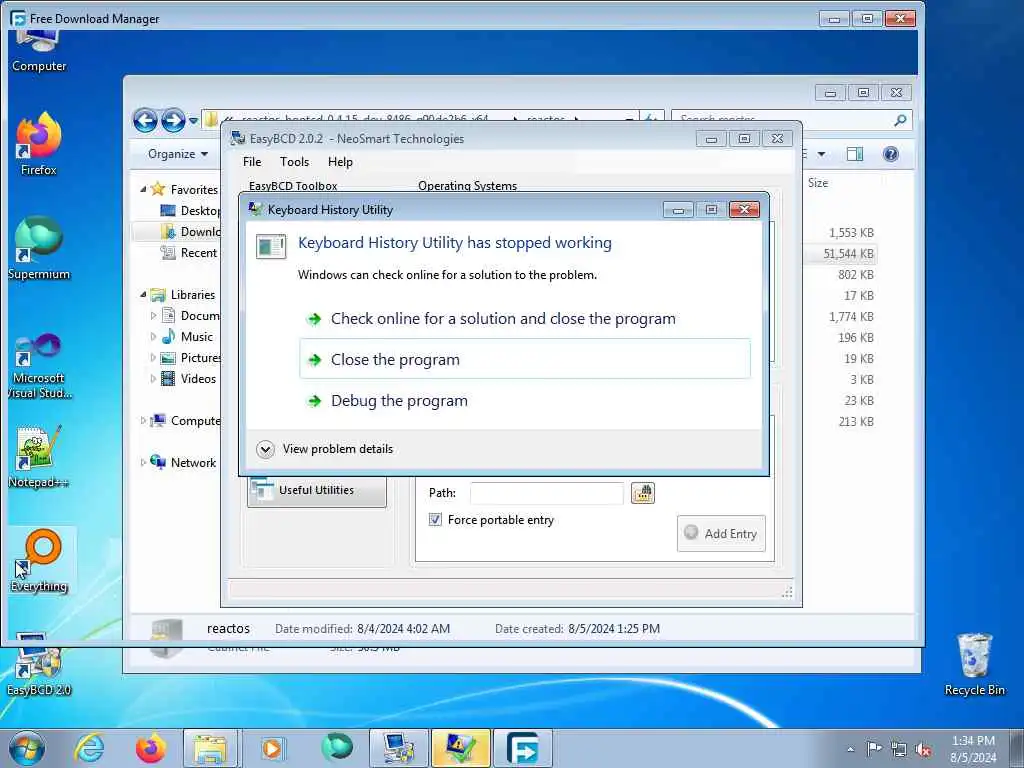Viewport: 1024px width, 768px height.
Task: Uncheck Force portable entry checkbox
Action: (x=435, y=520)
